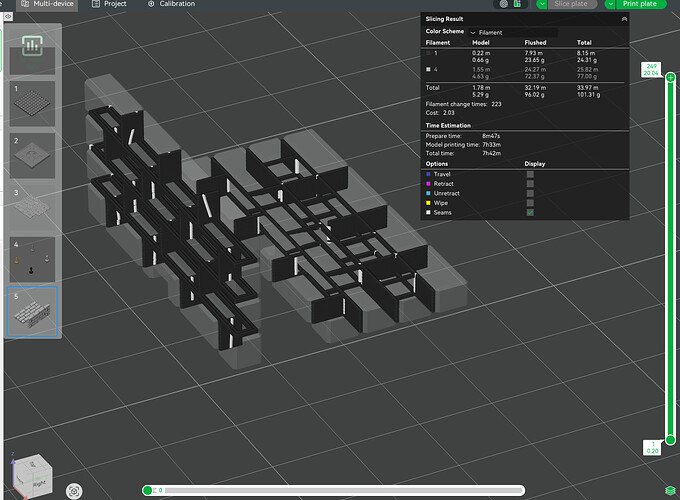
Task: Switch to sliced preview view icon
Action: (517, 4)
